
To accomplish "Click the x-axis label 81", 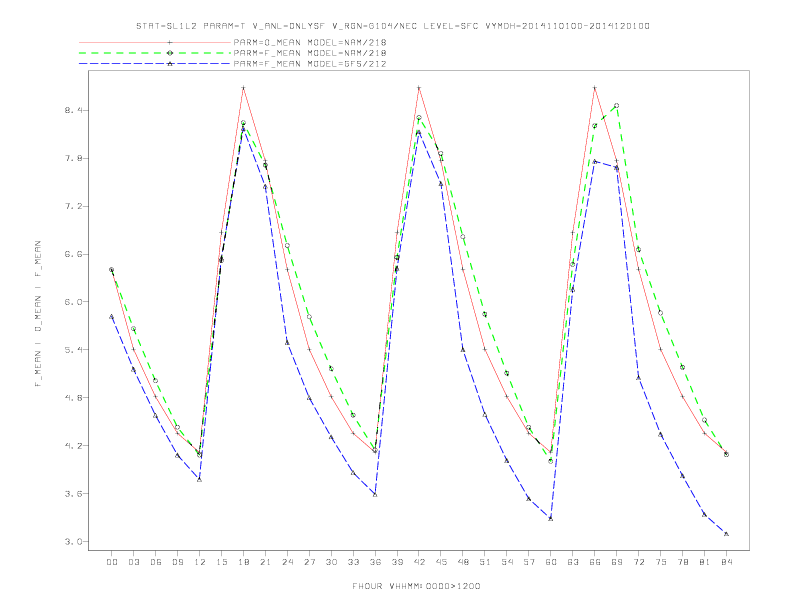I will [x=705, y=562].
